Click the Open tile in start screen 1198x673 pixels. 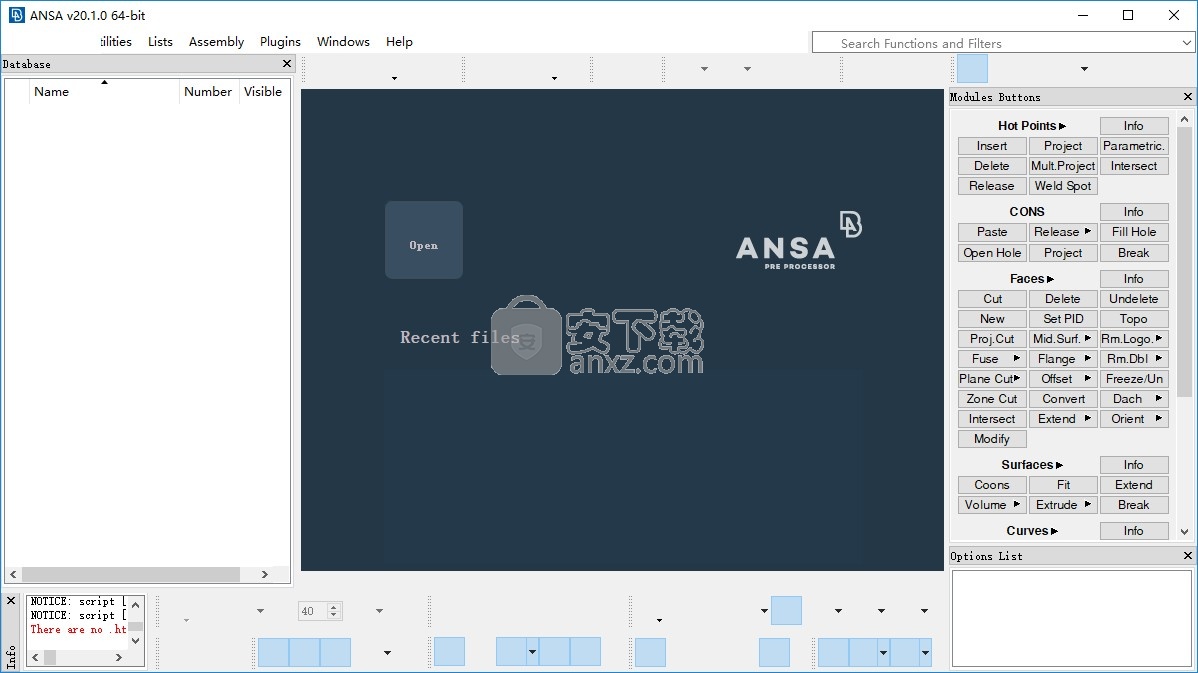tap(423, 240)
